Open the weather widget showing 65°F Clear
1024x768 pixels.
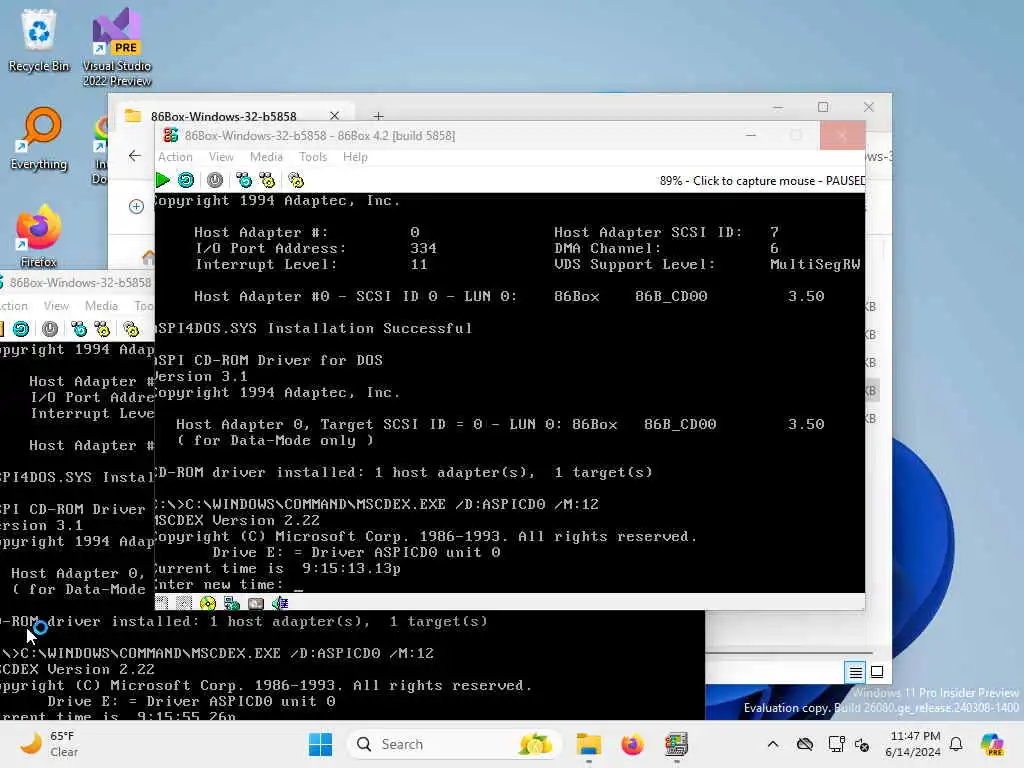[49, 744]
